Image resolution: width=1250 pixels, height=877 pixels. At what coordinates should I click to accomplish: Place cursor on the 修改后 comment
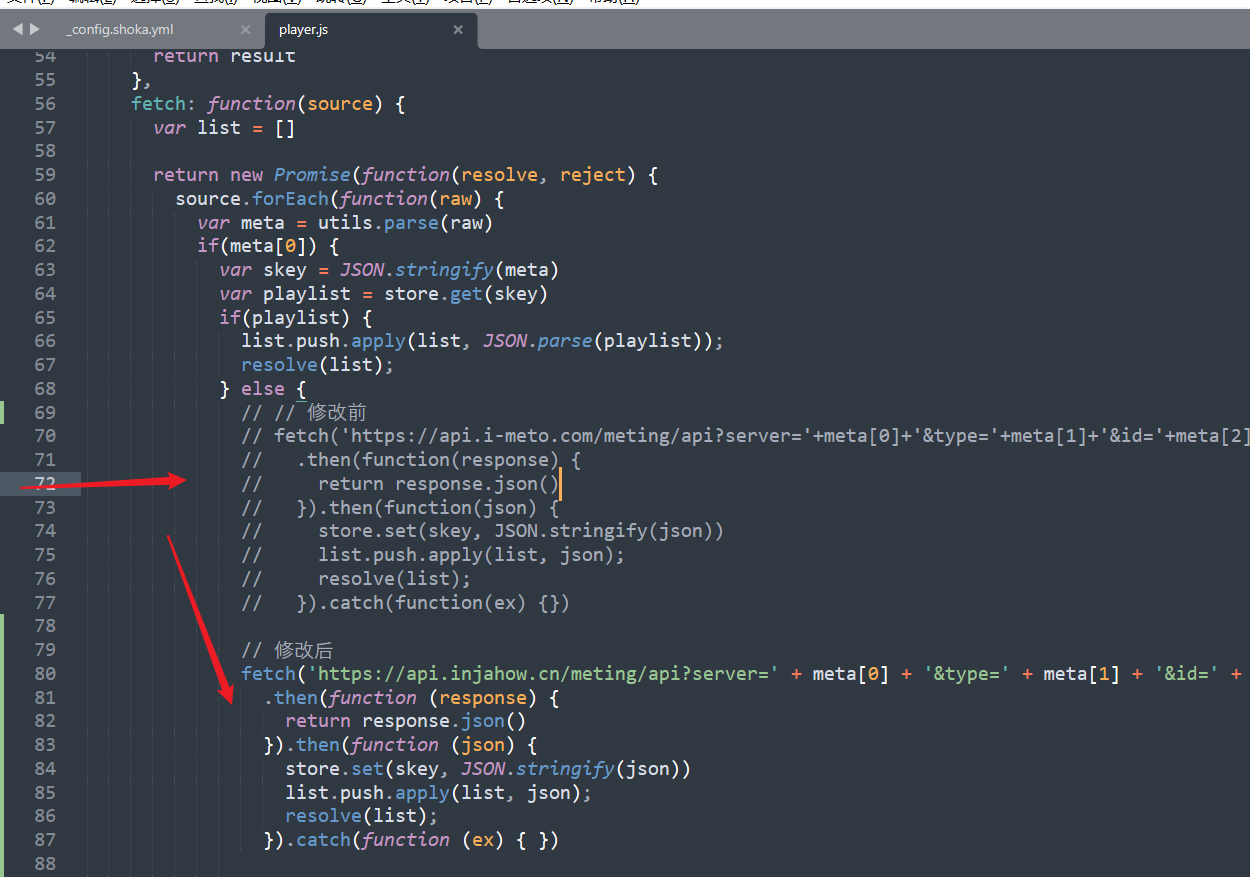coord(304,650)
